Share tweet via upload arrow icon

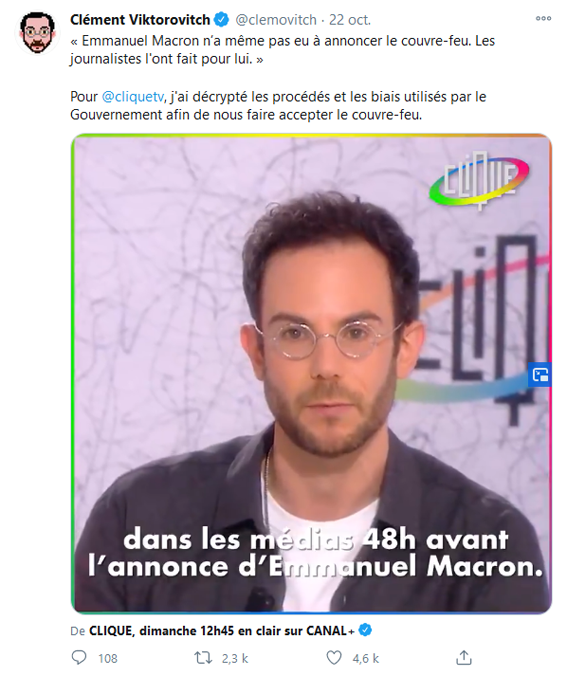[x=464, y=657]
